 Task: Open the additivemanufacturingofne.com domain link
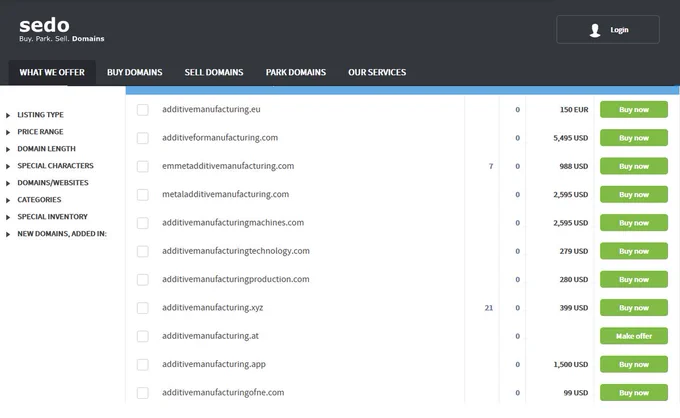[223, 392]
